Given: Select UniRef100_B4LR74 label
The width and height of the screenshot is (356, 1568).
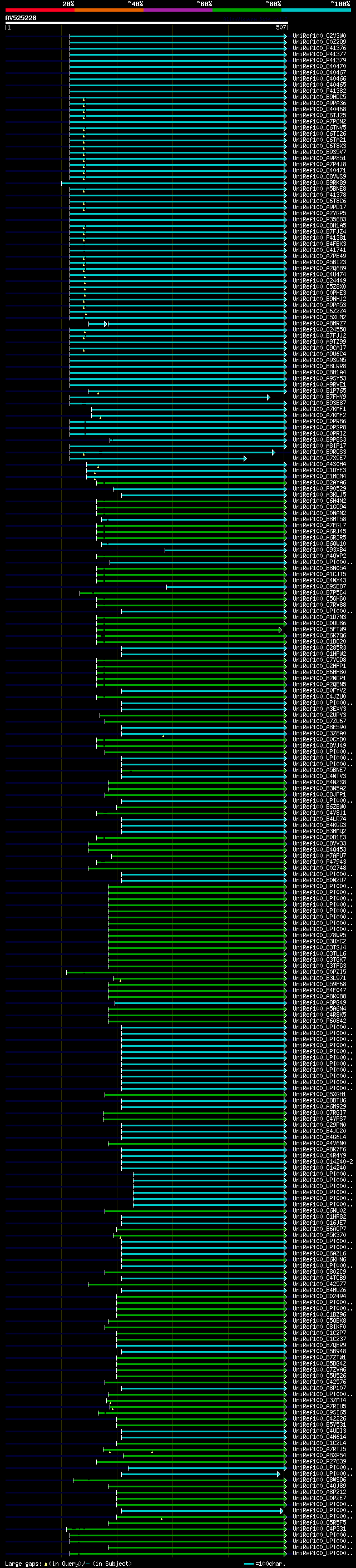Looking at the screenshot, I should (319, 819).
